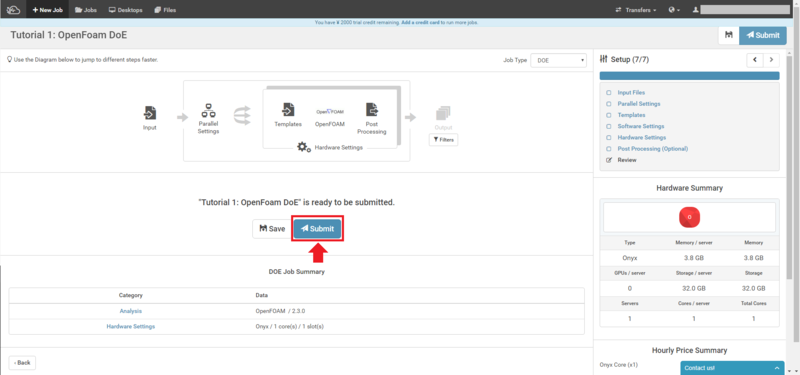Open Hardware Settings in setup list
Viewport: 800px width, 375px height.
click(641, 137)
